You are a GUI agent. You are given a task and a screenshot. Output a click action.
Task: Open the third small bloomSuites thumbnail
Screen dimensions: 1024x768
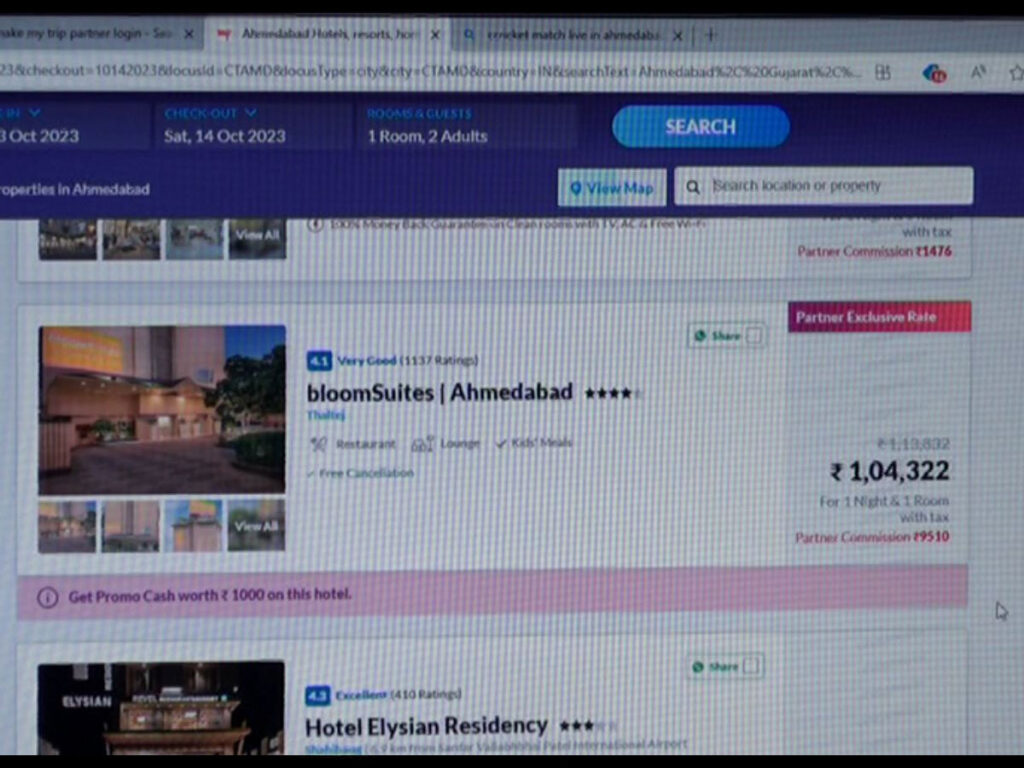(x=193, y=526)
